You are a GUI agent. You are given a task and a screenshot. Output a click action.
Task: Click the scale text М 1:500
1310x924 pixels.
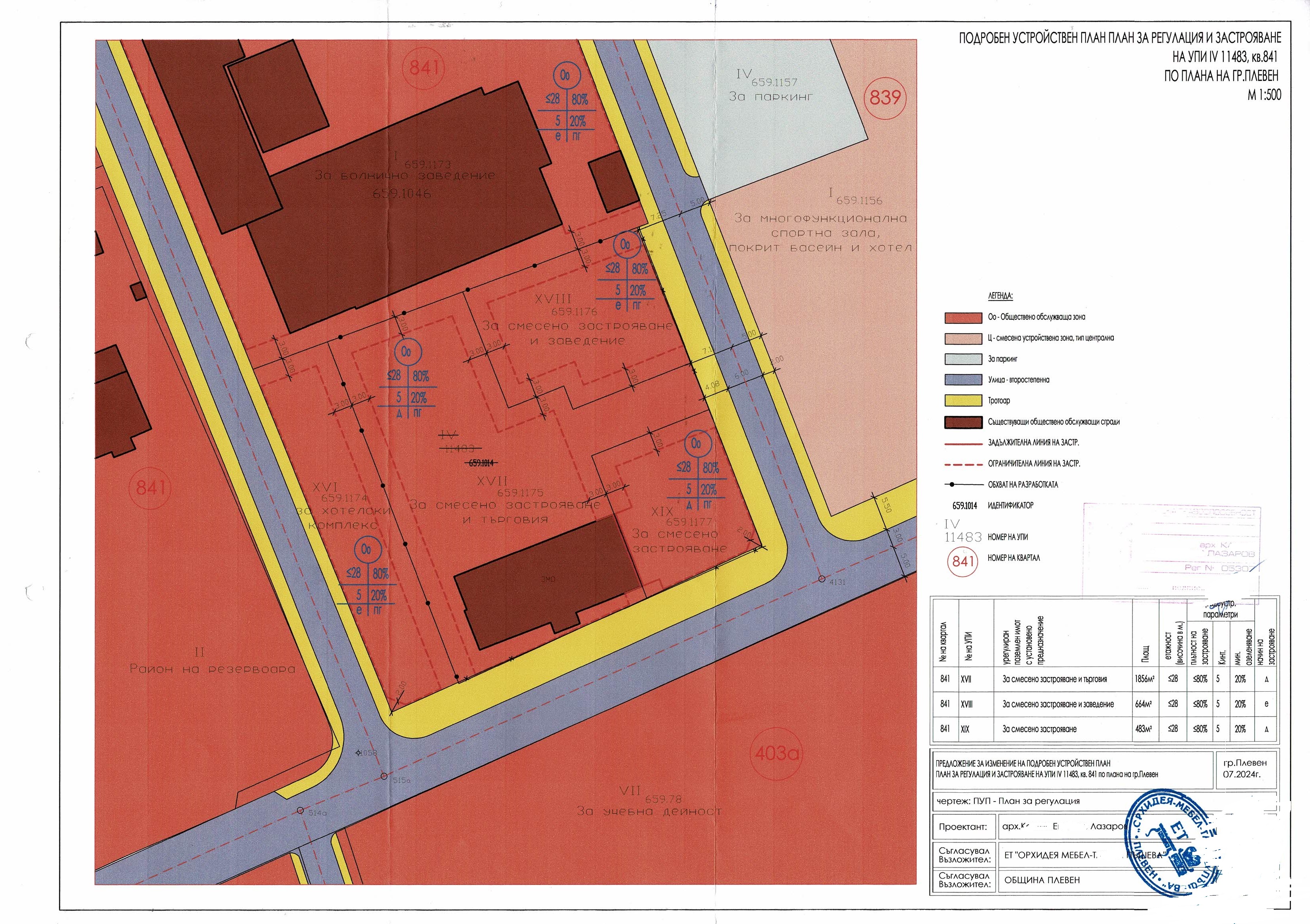[1264, 95]
